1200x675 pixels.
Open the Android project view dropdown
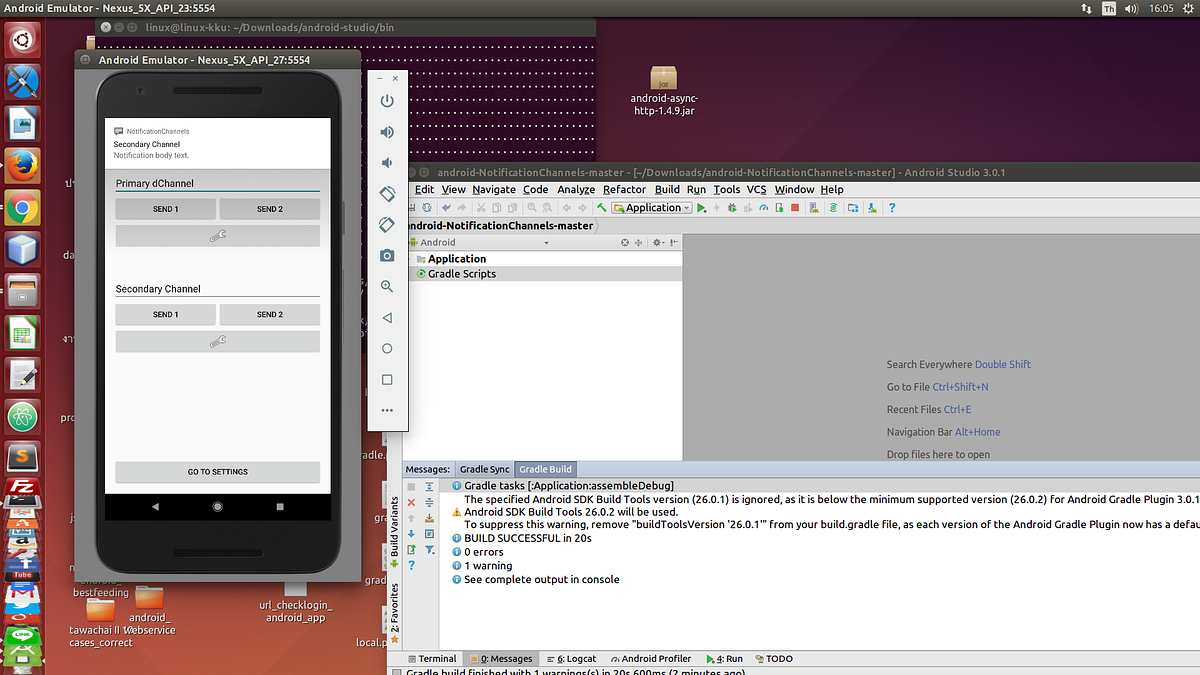pos(478,242)
